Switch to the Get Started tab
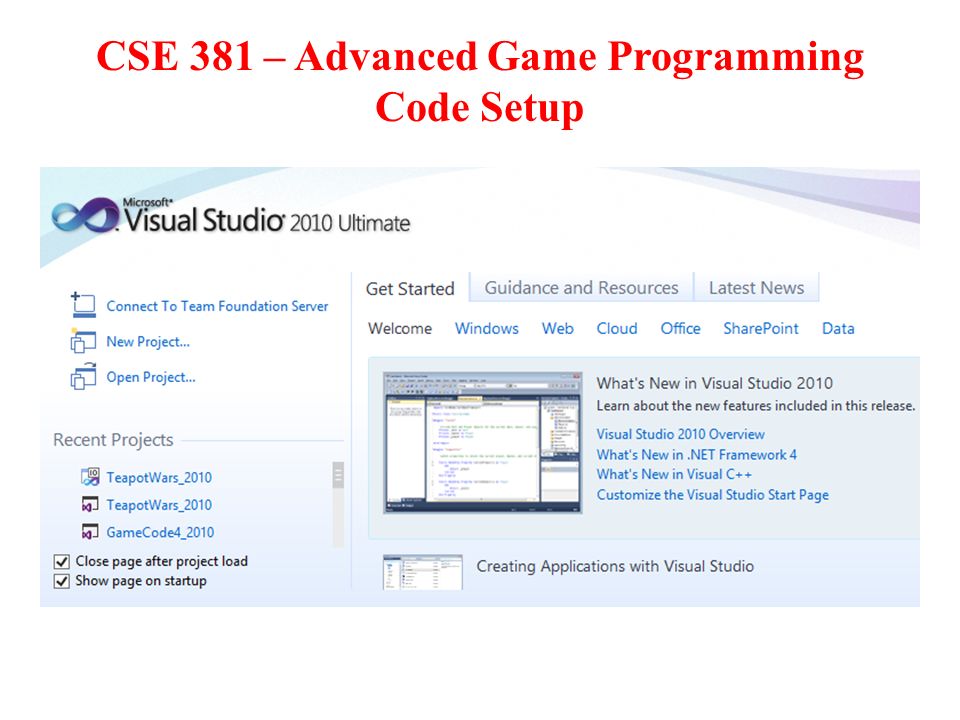 coord(410,288)
